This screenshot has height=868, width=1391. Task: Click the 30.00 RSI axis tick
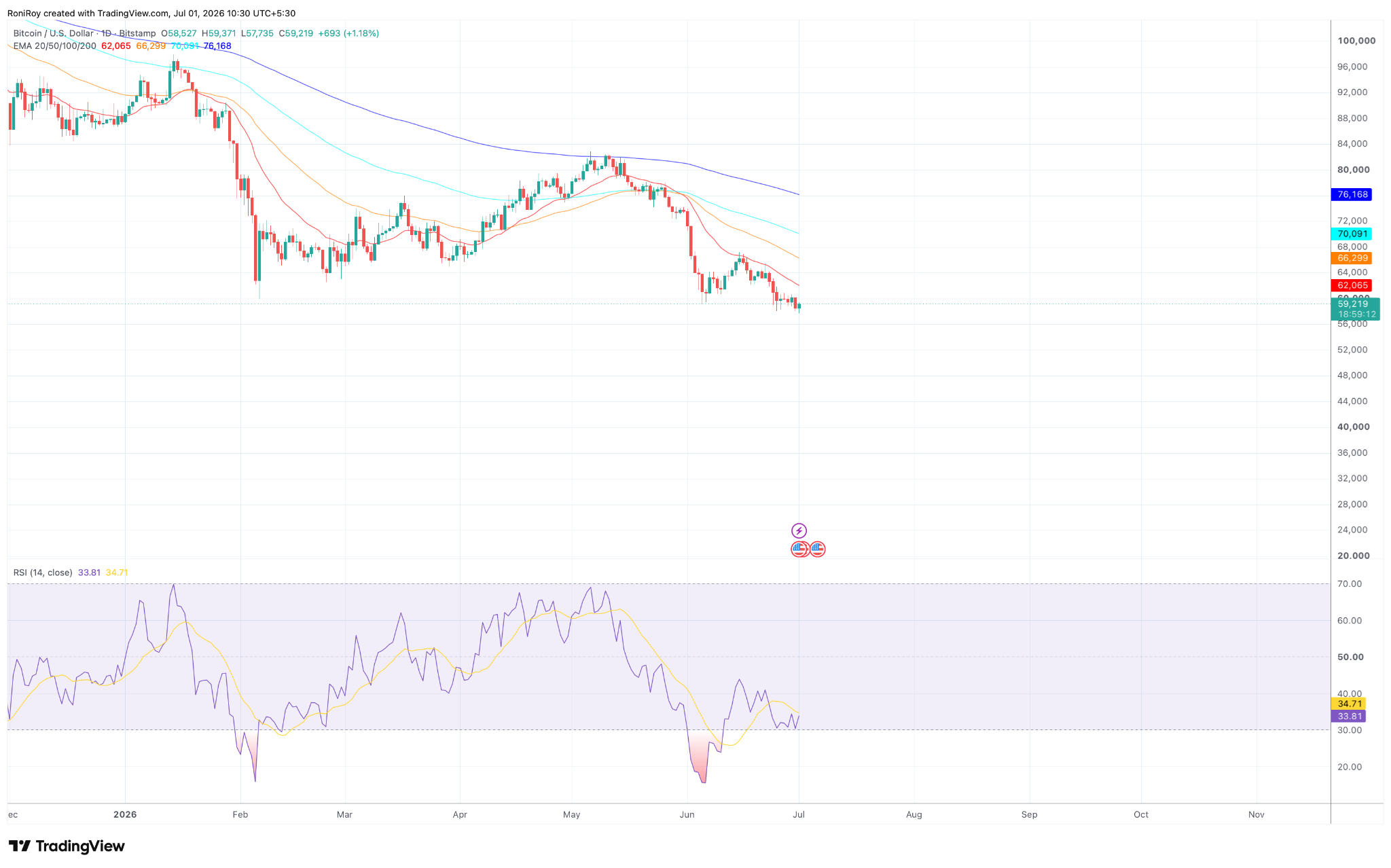pos(1350,731)
